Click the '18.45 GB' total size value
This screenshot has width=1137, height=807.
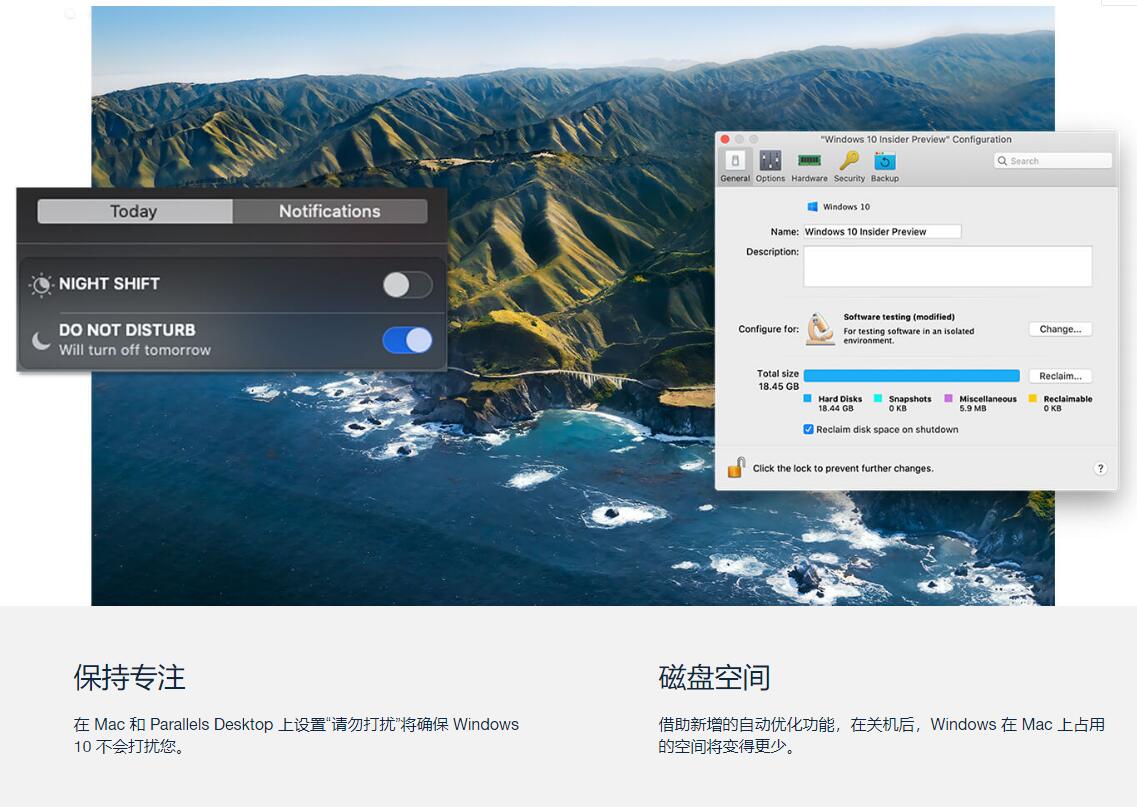779,386
